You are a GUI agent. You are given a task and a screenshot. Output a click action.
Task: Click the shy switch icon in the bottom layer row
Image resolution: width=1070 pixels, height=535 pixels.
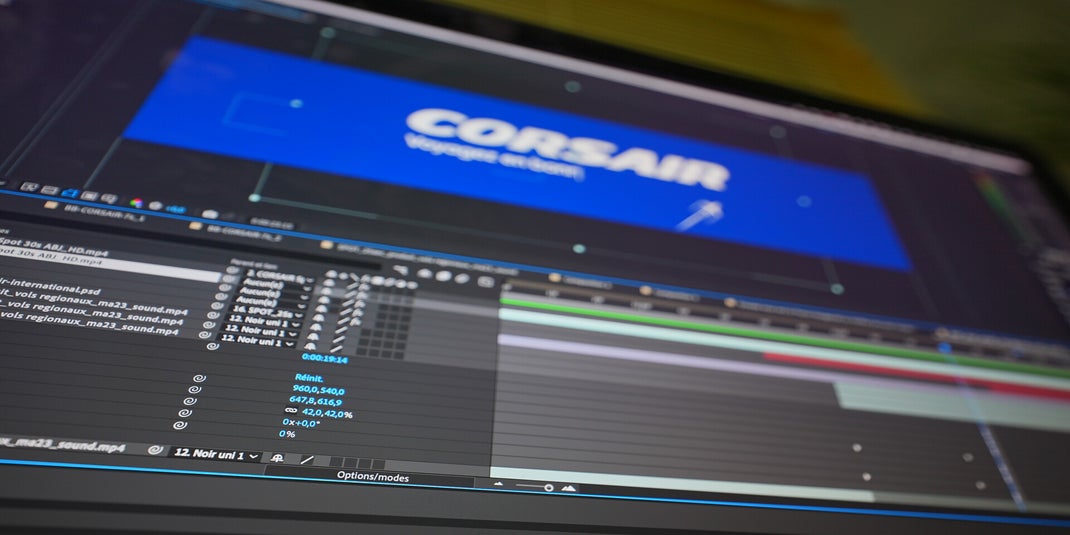[277, 458]
